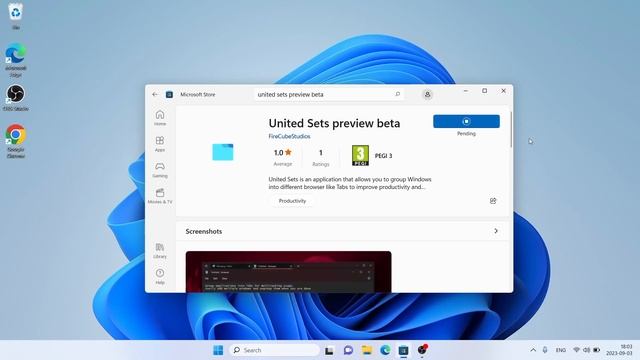Switch to Microsoft Store on taskbar
Viewport: 640px width, 360px height.
pos(403,350)
